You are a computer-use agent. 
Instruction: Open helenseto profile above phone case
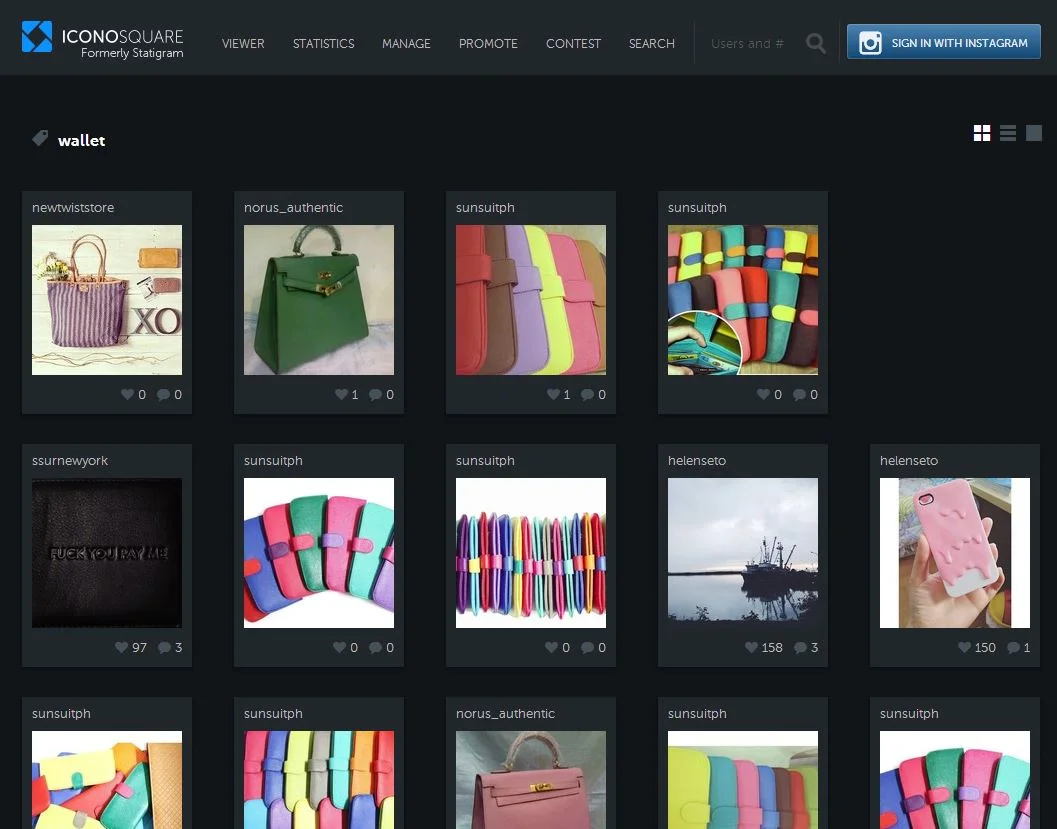pyautogui.click(x=909, y=460)
